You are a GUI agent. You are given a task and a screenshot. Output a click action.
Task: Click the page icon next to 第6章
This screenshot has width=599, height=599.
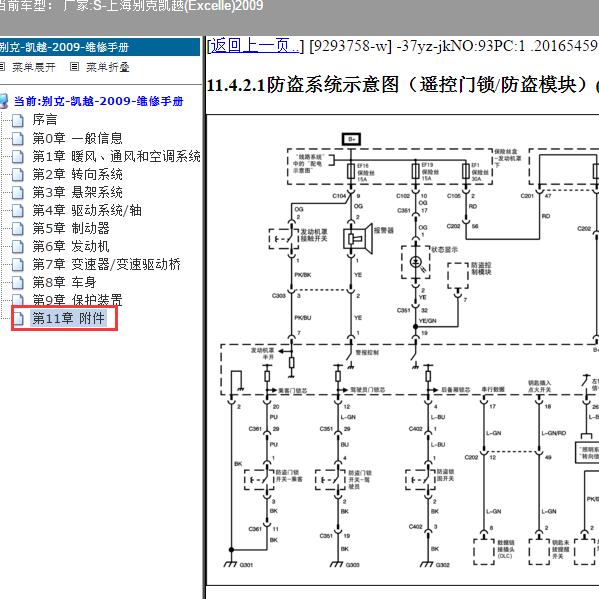coord(18,247)
